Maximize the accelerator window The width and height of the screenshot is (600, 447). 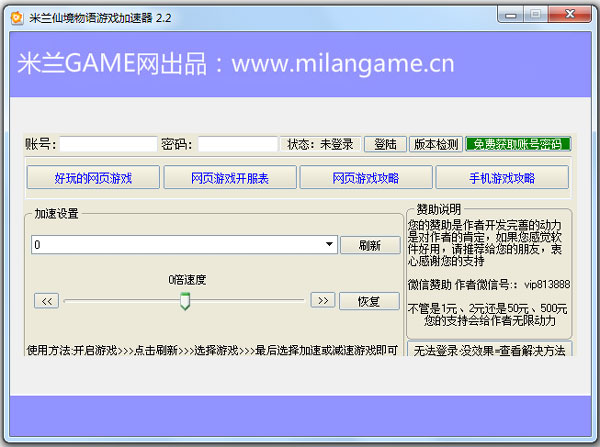536,15
